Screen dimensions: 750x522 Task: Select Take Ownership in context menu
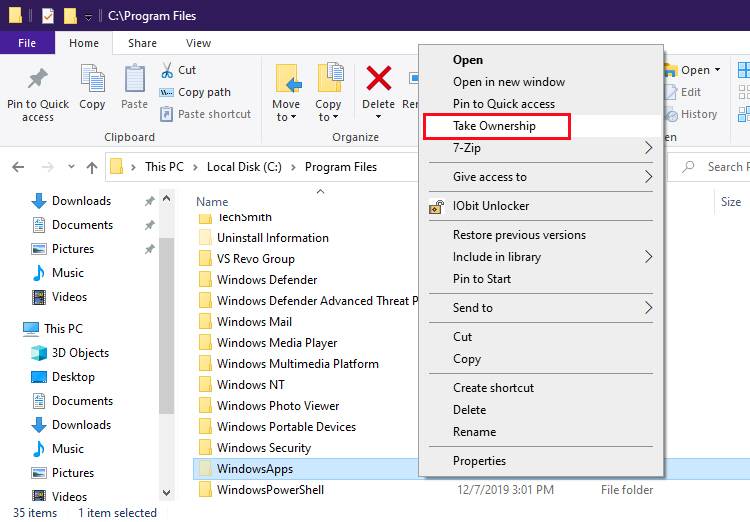[495, 126]
